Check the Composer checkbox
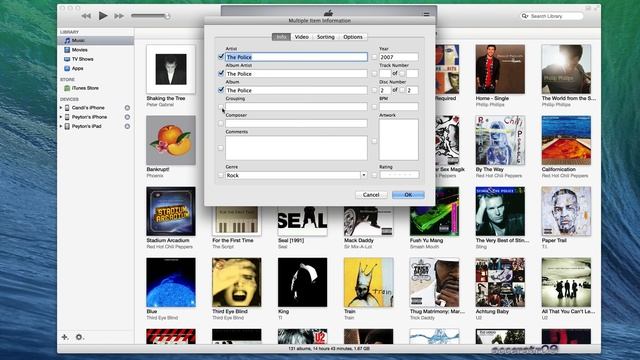This screenshot has width=640, height=360. pos(221,123)
